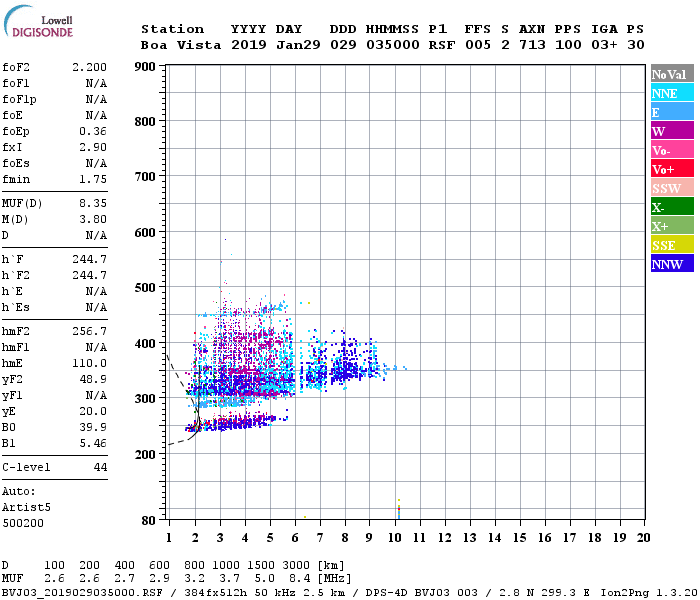The image size is (700, 600).
Task: Click the h`F2 label
Action: pos(16,275)
